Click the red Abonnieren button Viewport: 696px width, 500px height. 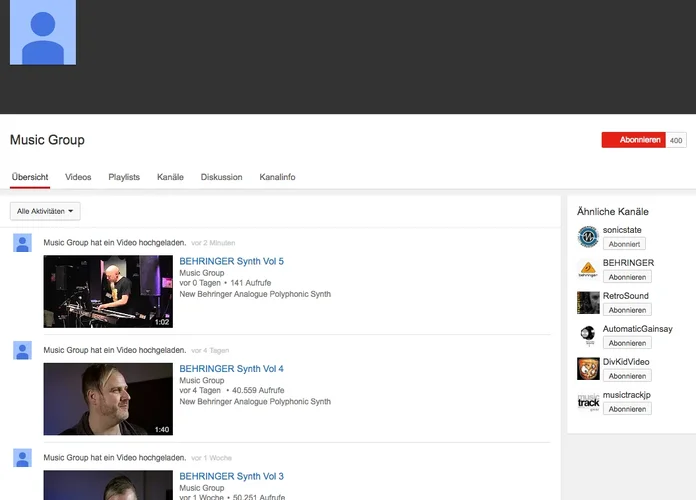coord(633,140)
